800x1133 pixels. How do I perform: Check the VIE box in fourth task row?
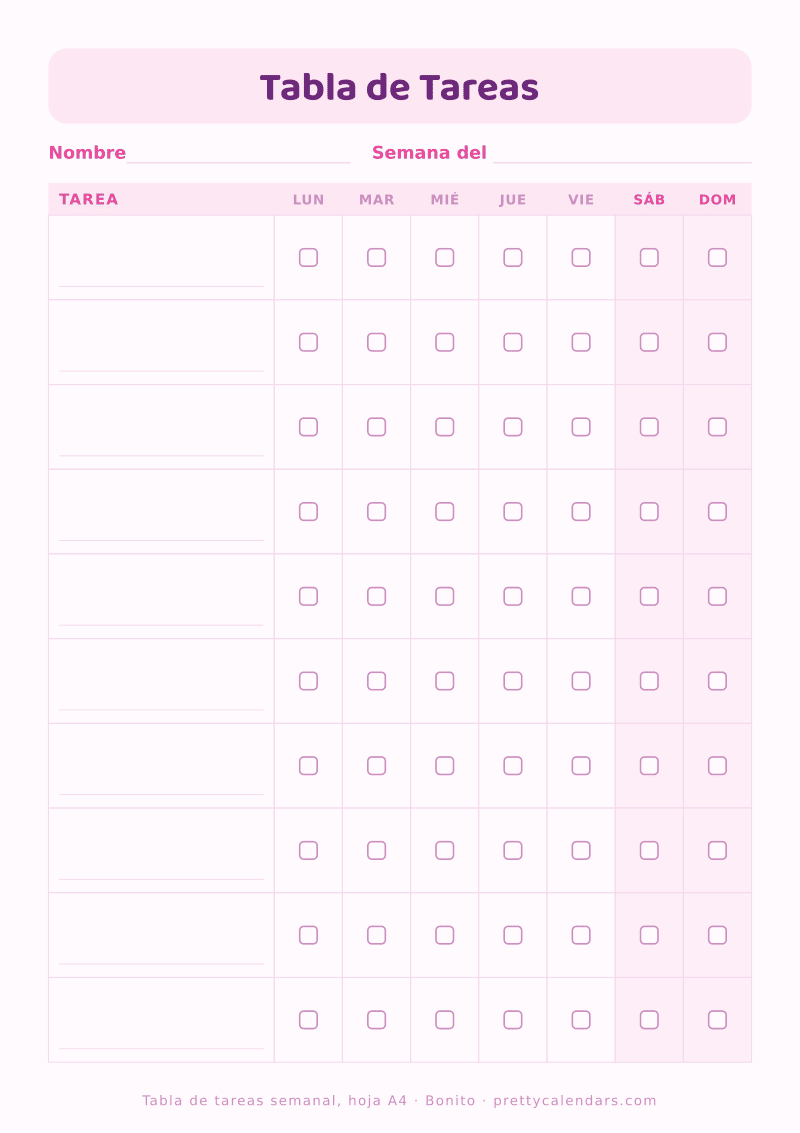581,512
